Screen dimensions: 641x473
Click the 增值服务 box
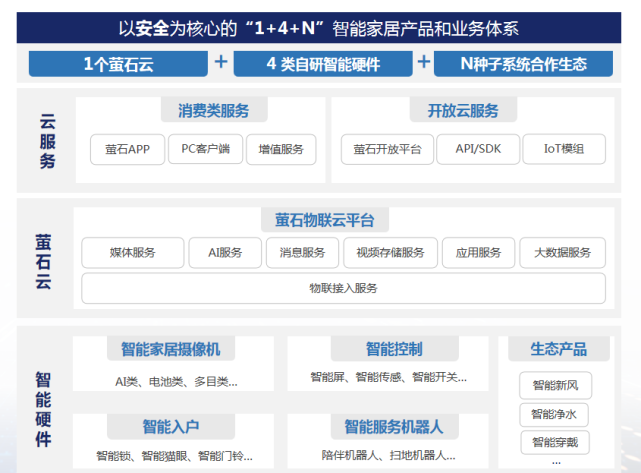pos(281,149)
